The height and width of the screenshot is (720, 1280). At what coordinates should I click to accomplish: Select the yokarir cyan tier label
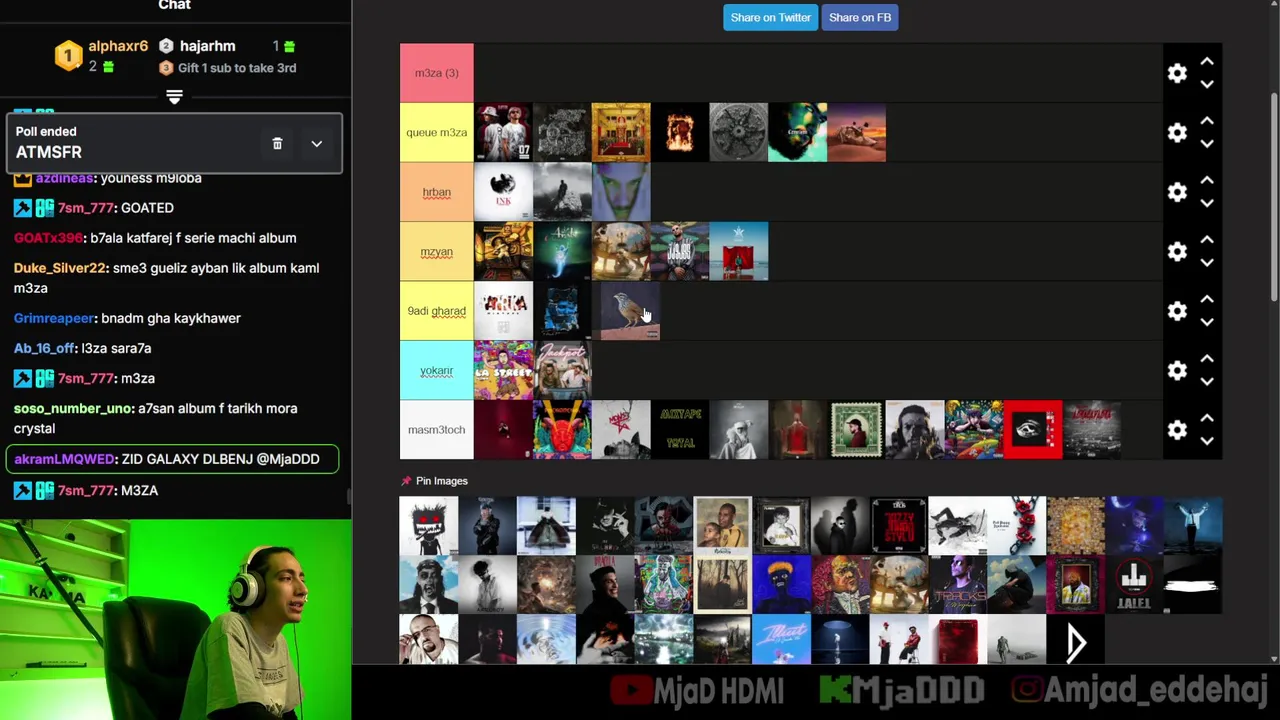[437, 370]
